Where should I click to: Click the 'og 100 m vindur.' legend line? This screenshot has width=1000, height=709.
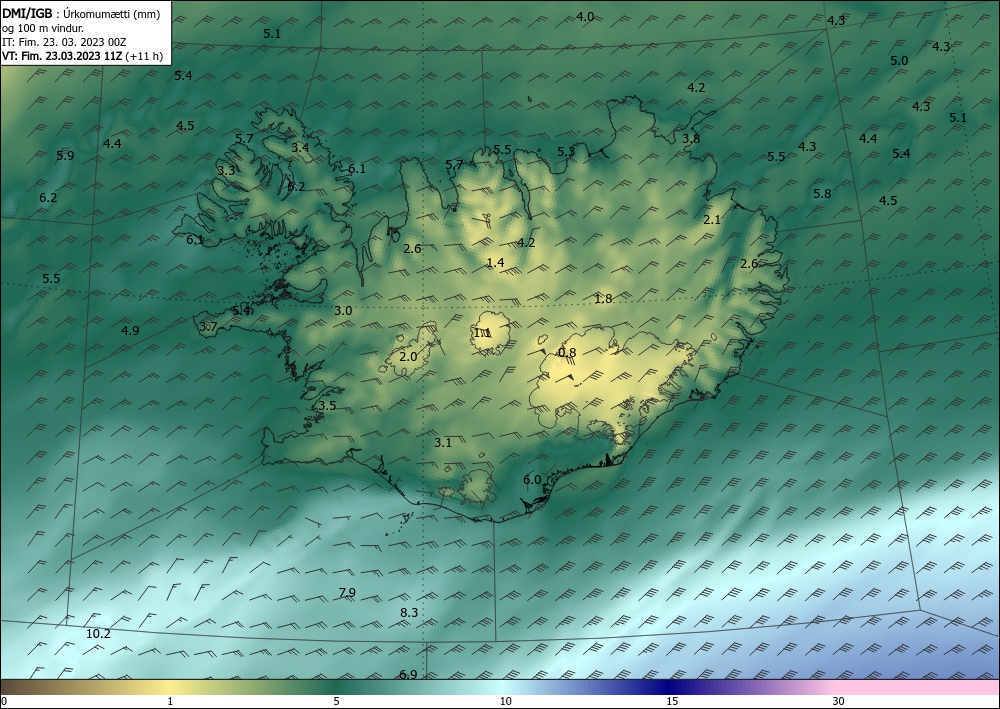[42, 28]
